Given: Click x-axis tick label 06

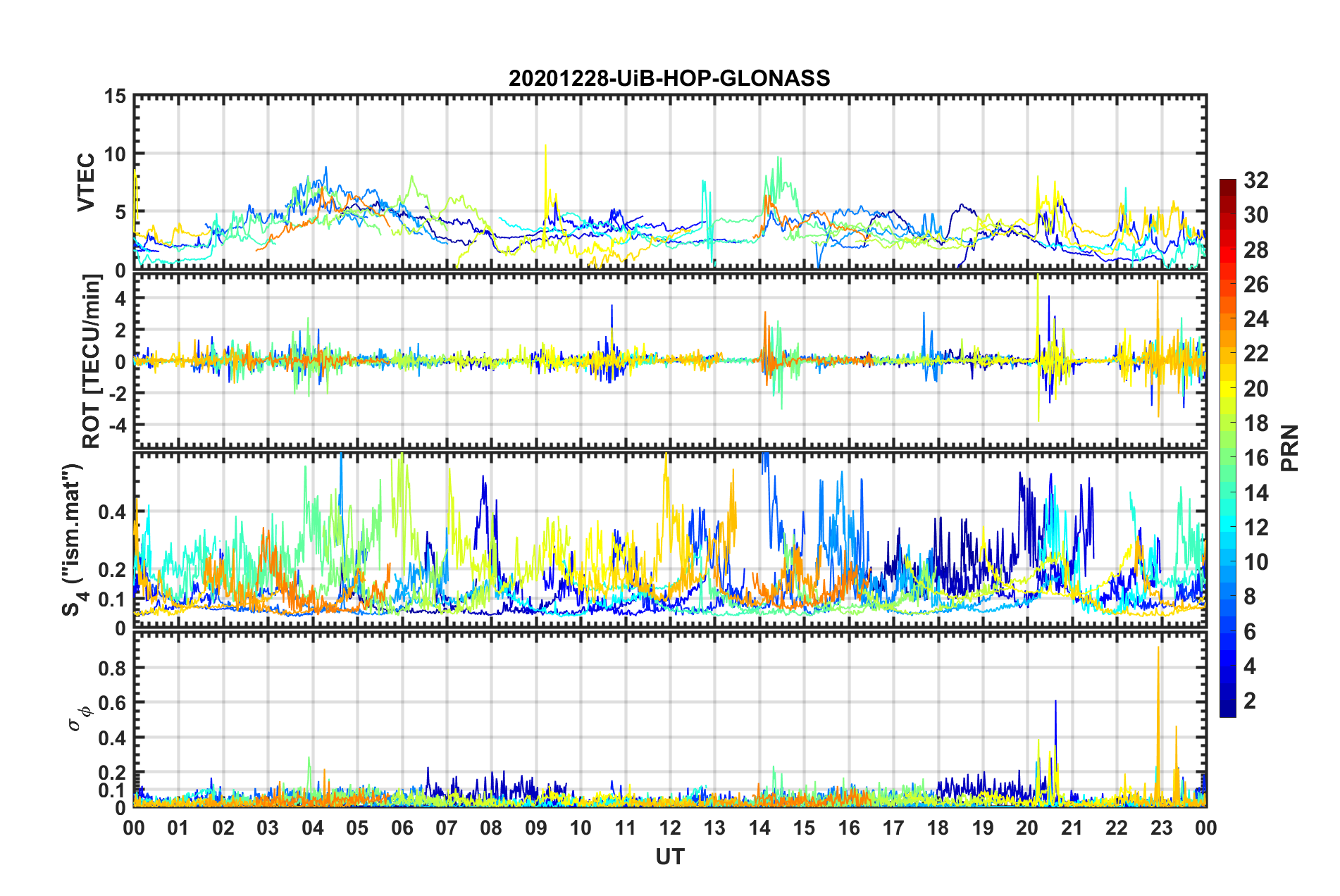Looking at the screenshot, I should point(402,828).
